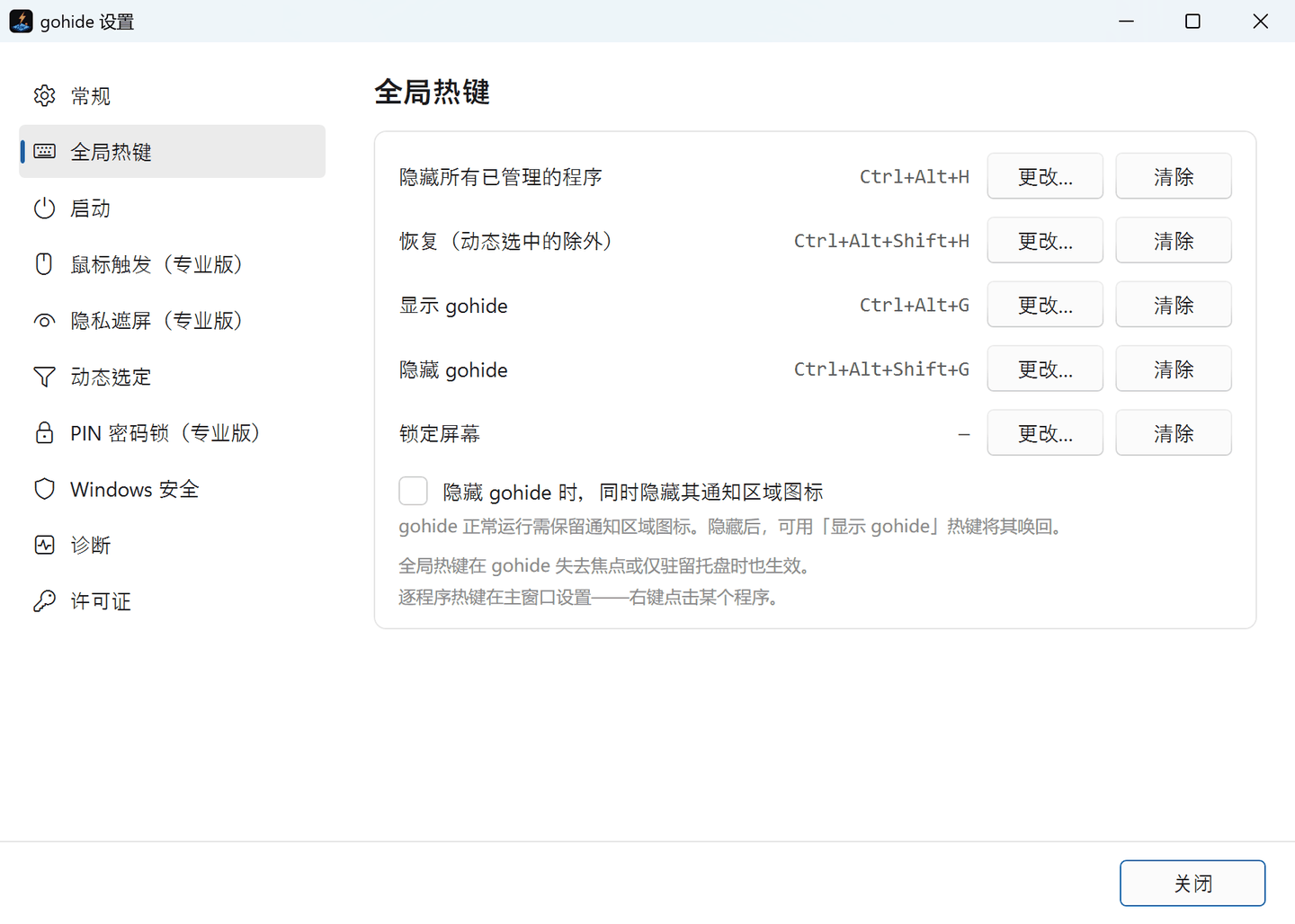Clear the 锁定屏幕 hotkey
The height and width of the screenshot is (924, 1295).
pyautogui.click(x=1174, y=433)
